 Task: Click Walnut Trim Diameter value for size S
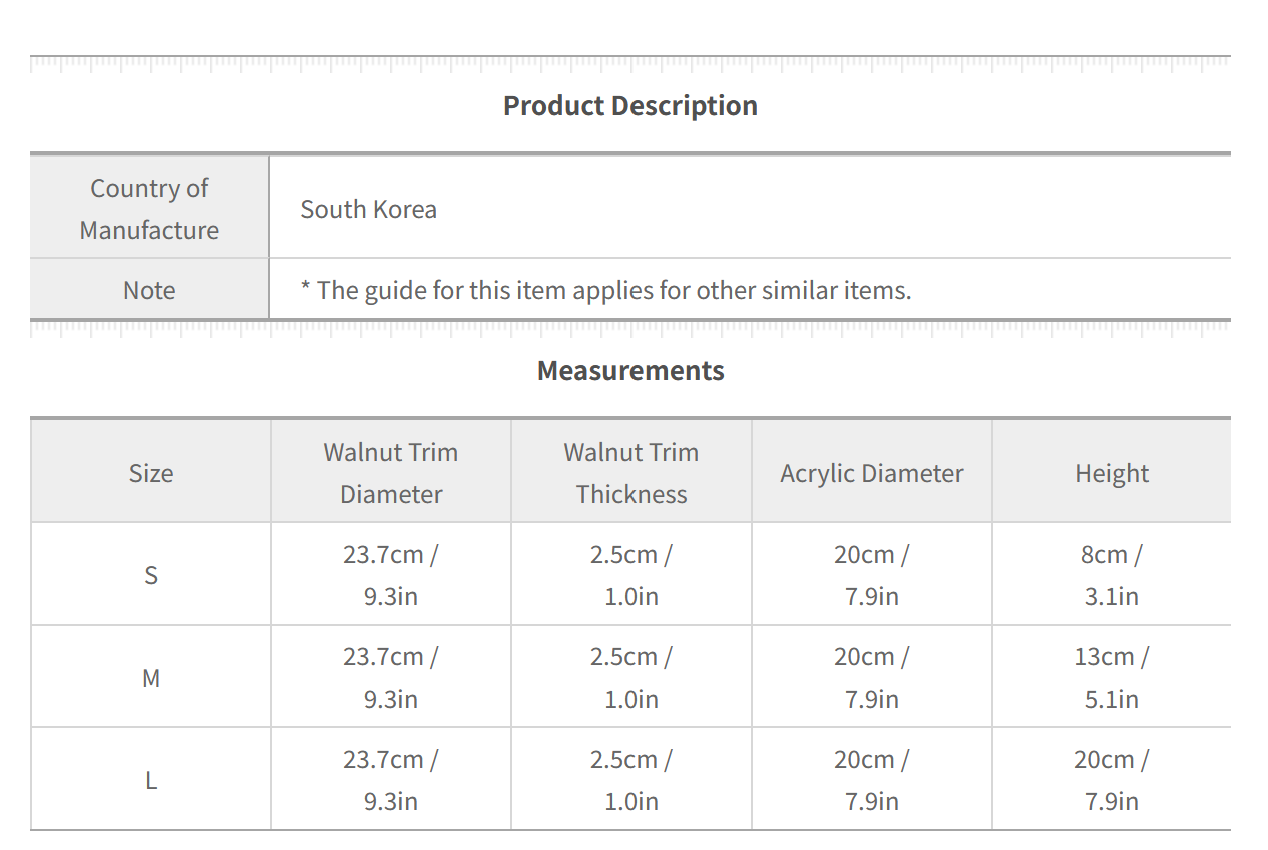[391, 575]
